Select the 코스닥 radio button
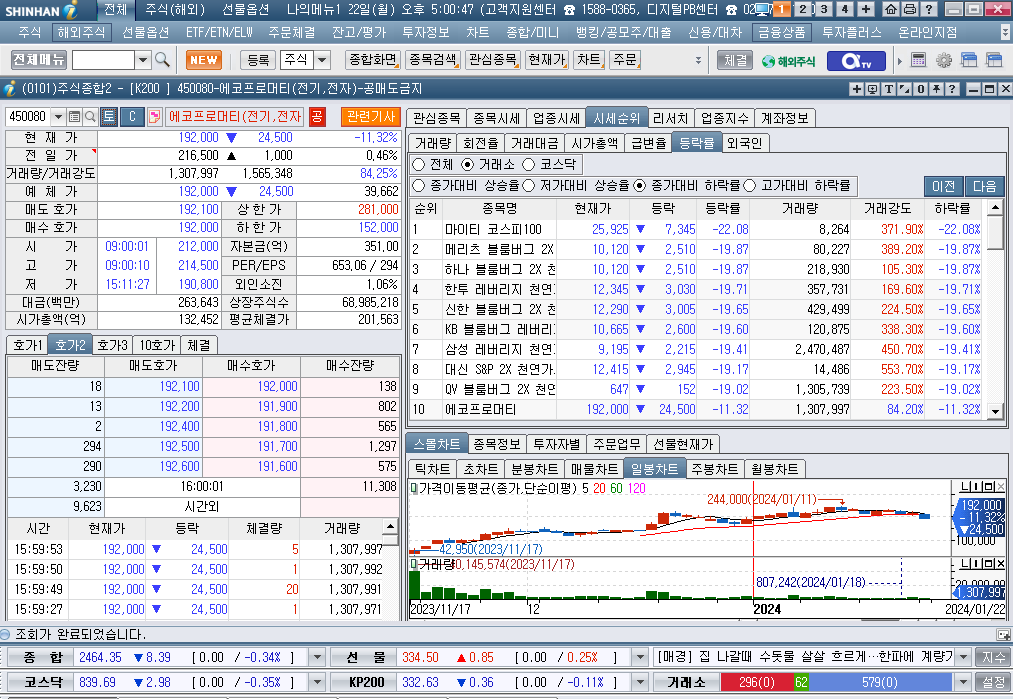This screenshot has width=1013, height=699. coord(528,165)
